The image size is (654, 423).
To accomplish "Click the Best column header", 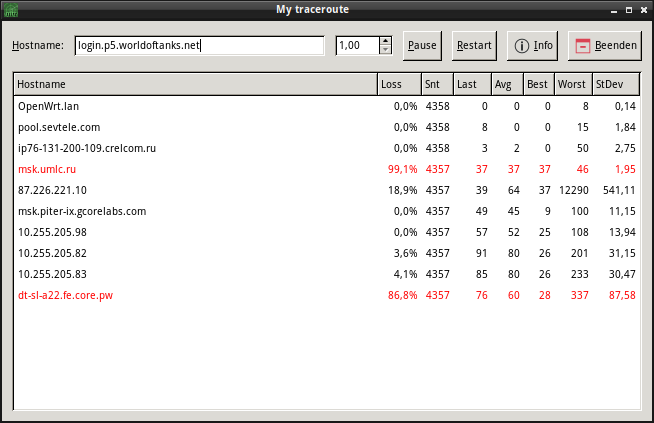I will tap(539, 84).
